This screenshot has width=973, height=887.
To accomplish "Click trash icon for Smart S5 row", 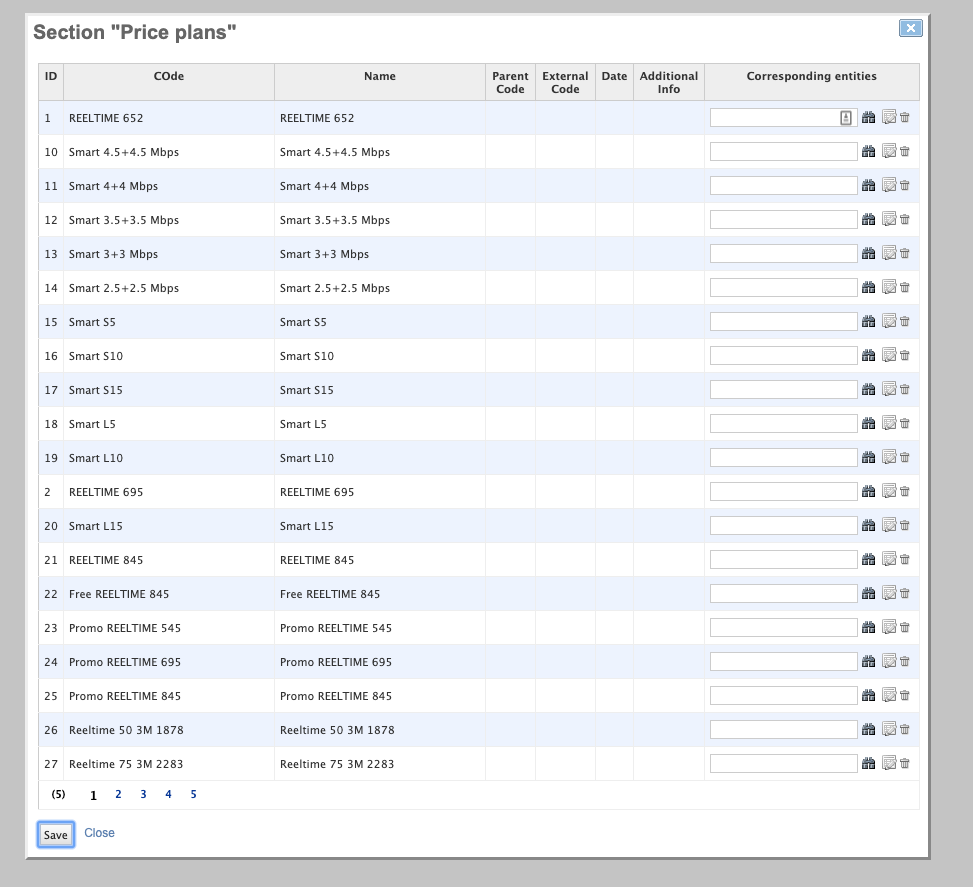I will click(x=905, y=322).
